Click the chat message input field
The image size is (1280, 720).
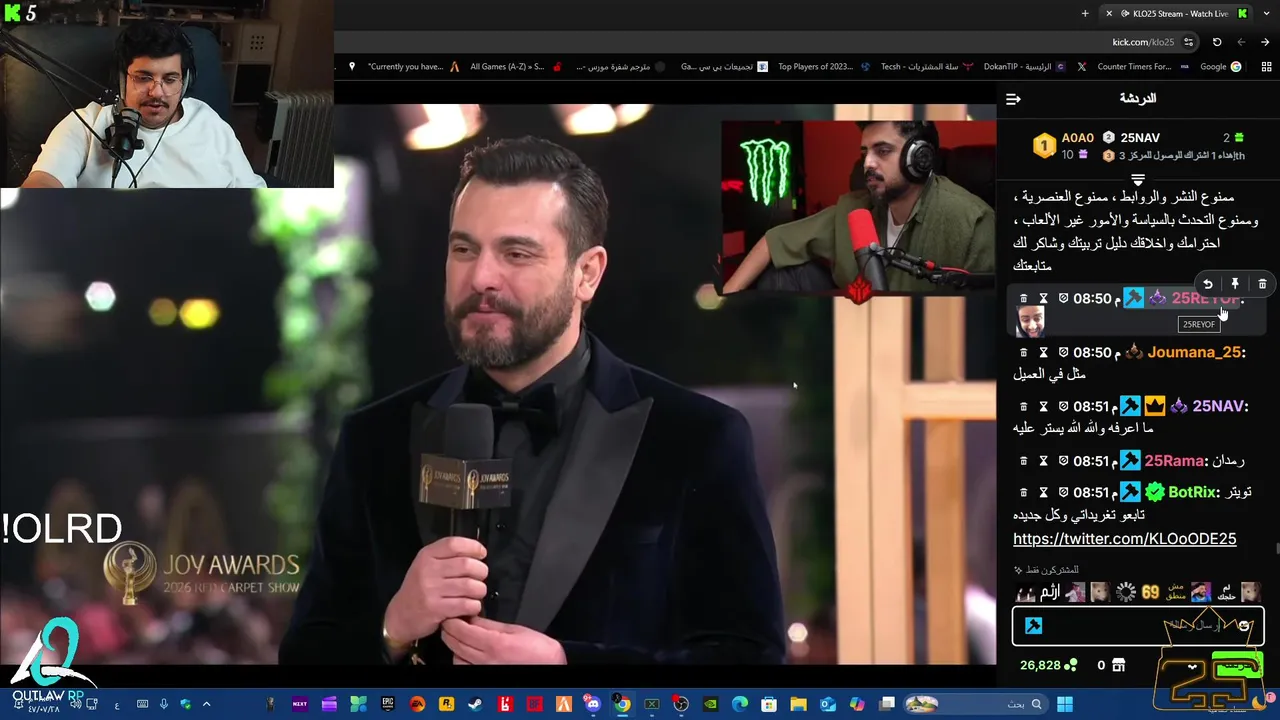pos(1138,626)
